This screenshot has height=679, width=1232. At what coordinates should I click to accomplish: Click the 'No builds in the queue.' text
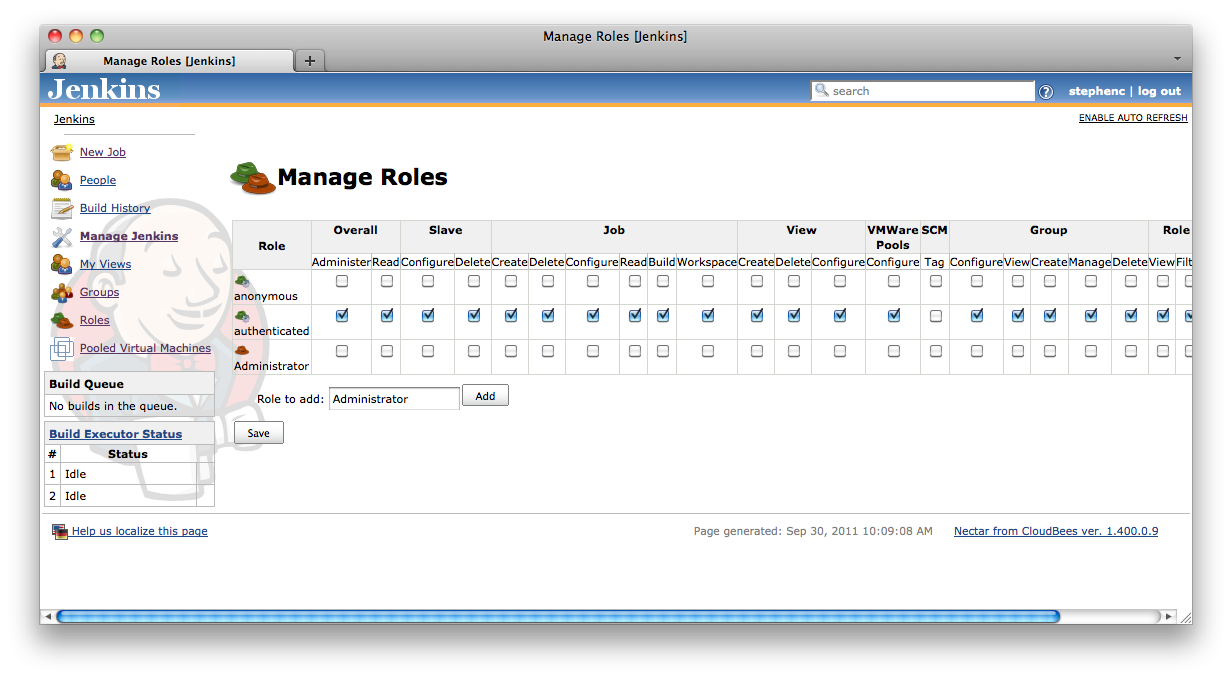tap(113, 406)
